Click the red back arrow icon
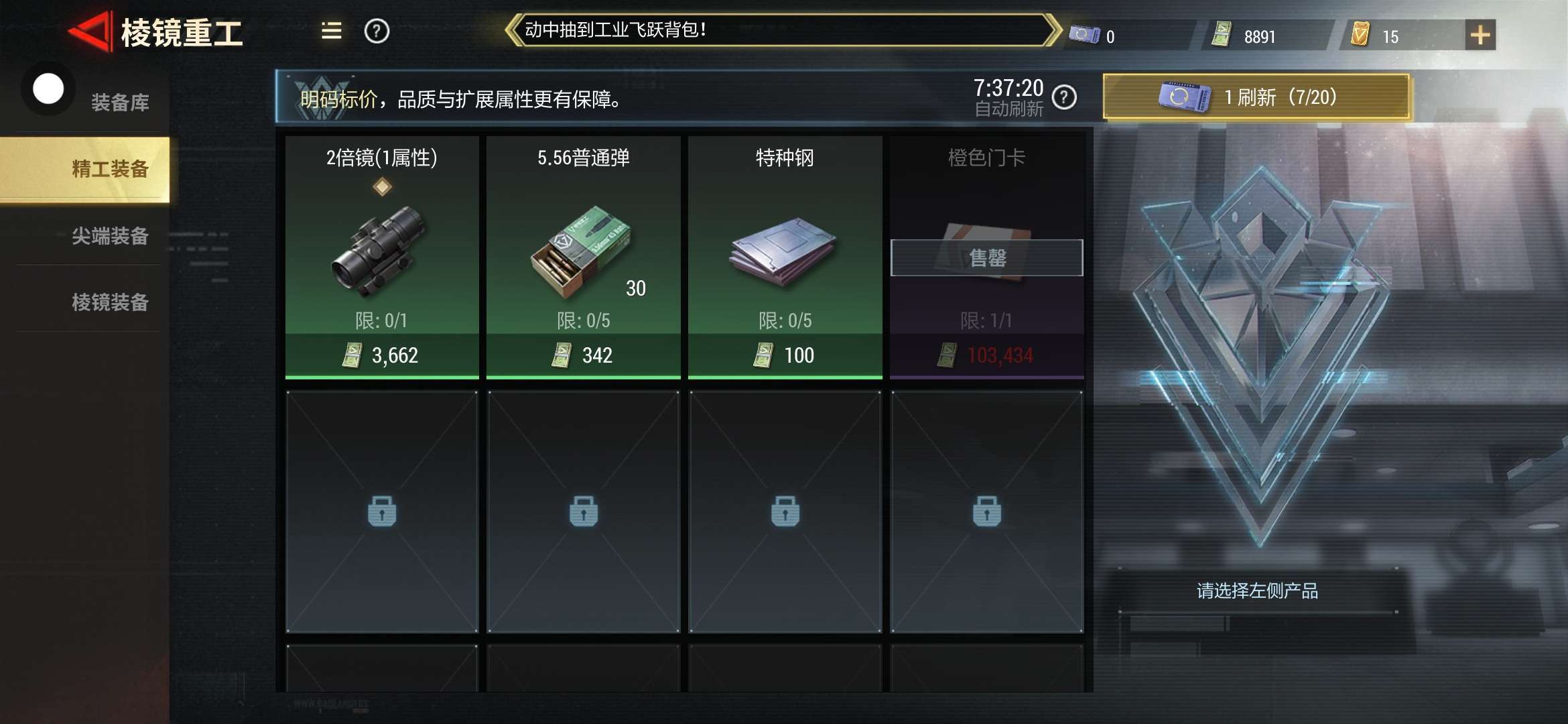Screen dimensions: 1568x724 (x=89, y=32)
